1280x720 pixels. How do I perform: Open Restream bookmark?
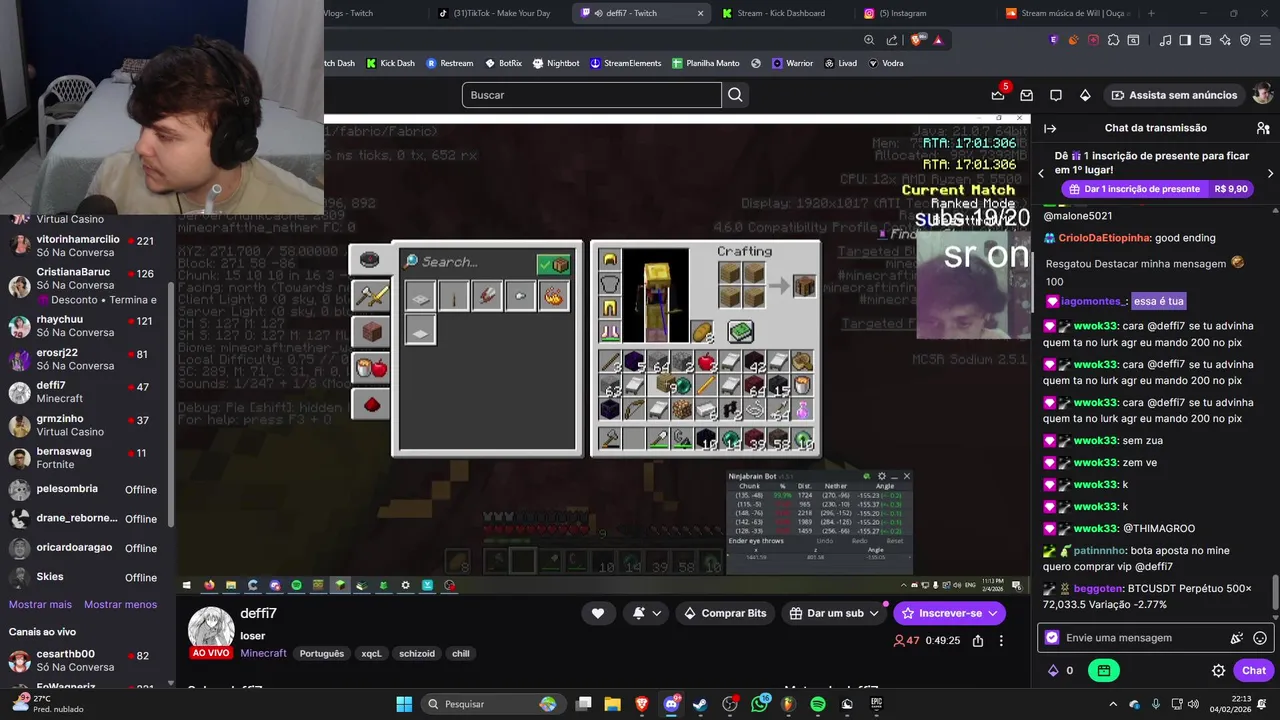(449, 63)
